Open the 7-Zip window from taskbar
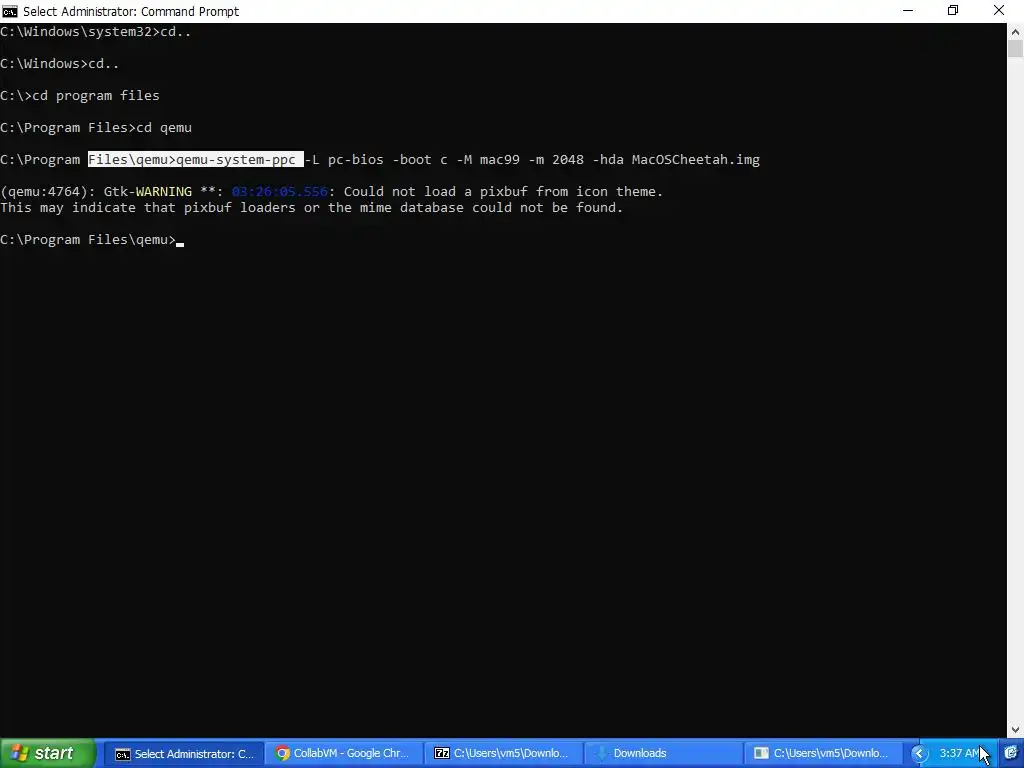The width and height of the screenshot is (1024, 768). [x=503, y=753]
